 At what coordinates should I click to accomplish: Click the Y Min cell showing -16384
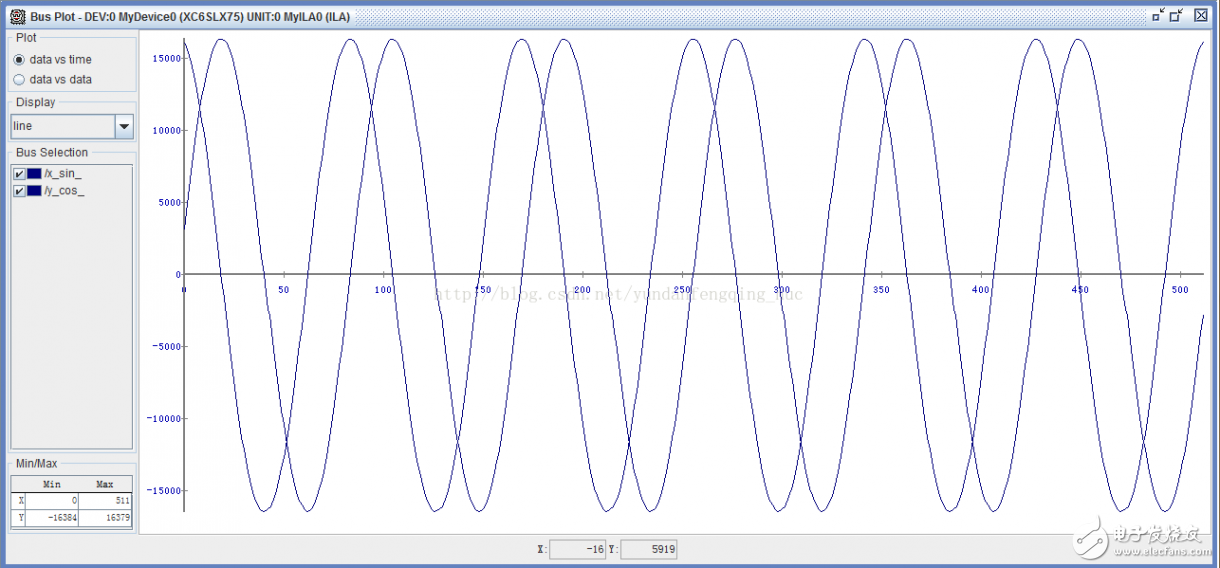pyautogui.click(x=53, y=518)
